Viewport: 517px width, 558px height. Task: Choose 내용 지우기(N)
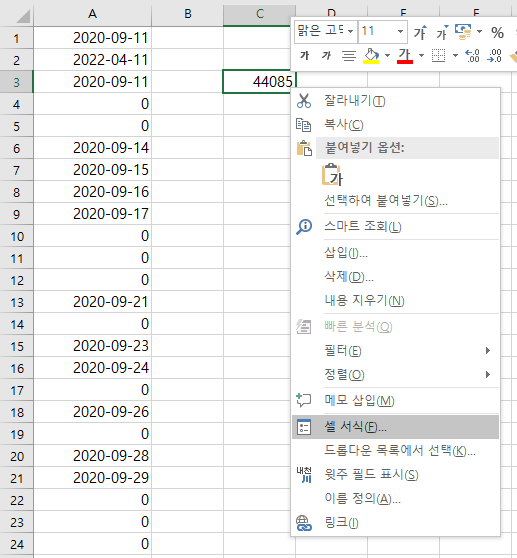tap(396, 301)
